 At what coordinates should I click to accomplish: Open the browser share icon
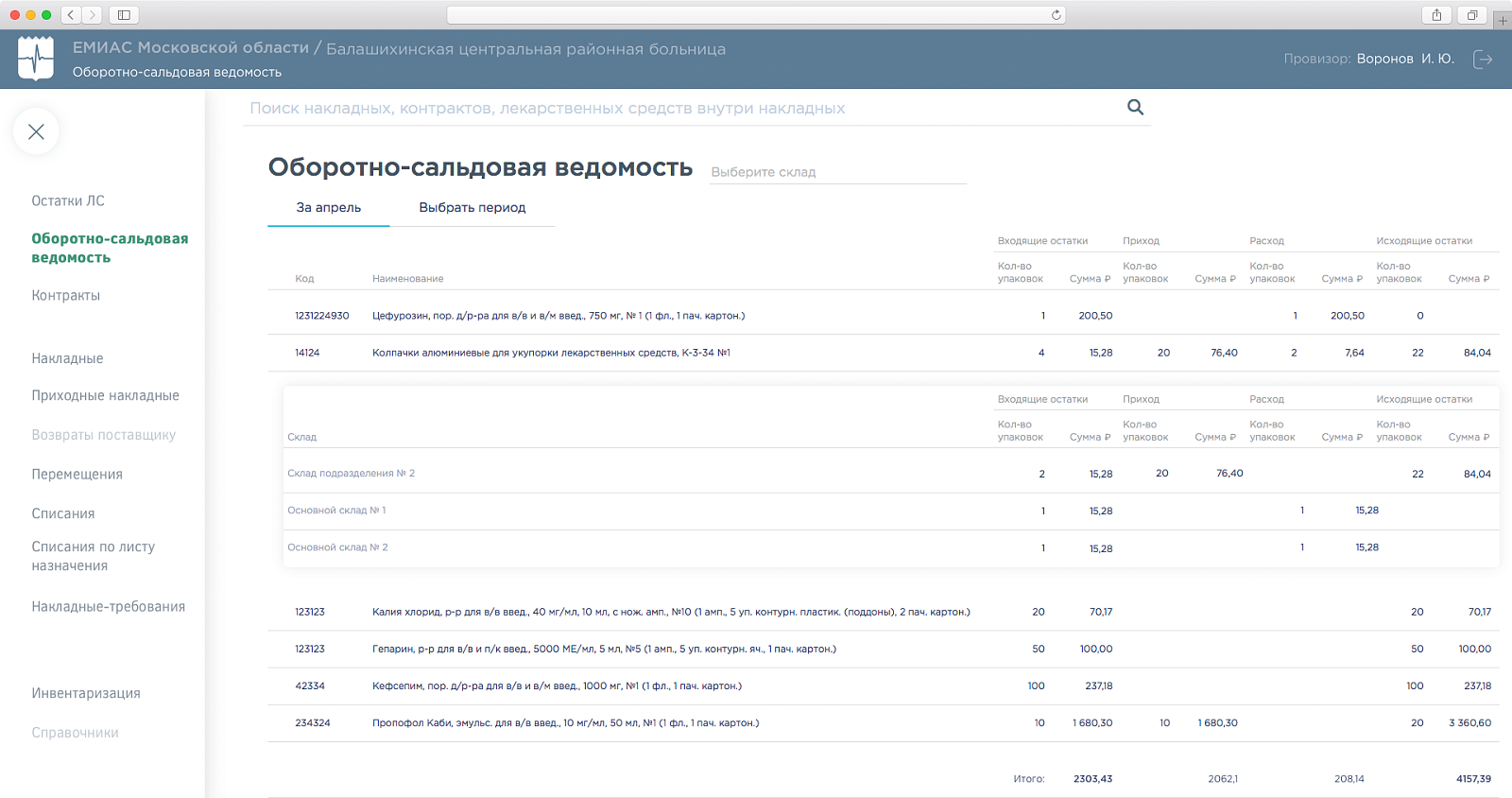point(1436,15)
